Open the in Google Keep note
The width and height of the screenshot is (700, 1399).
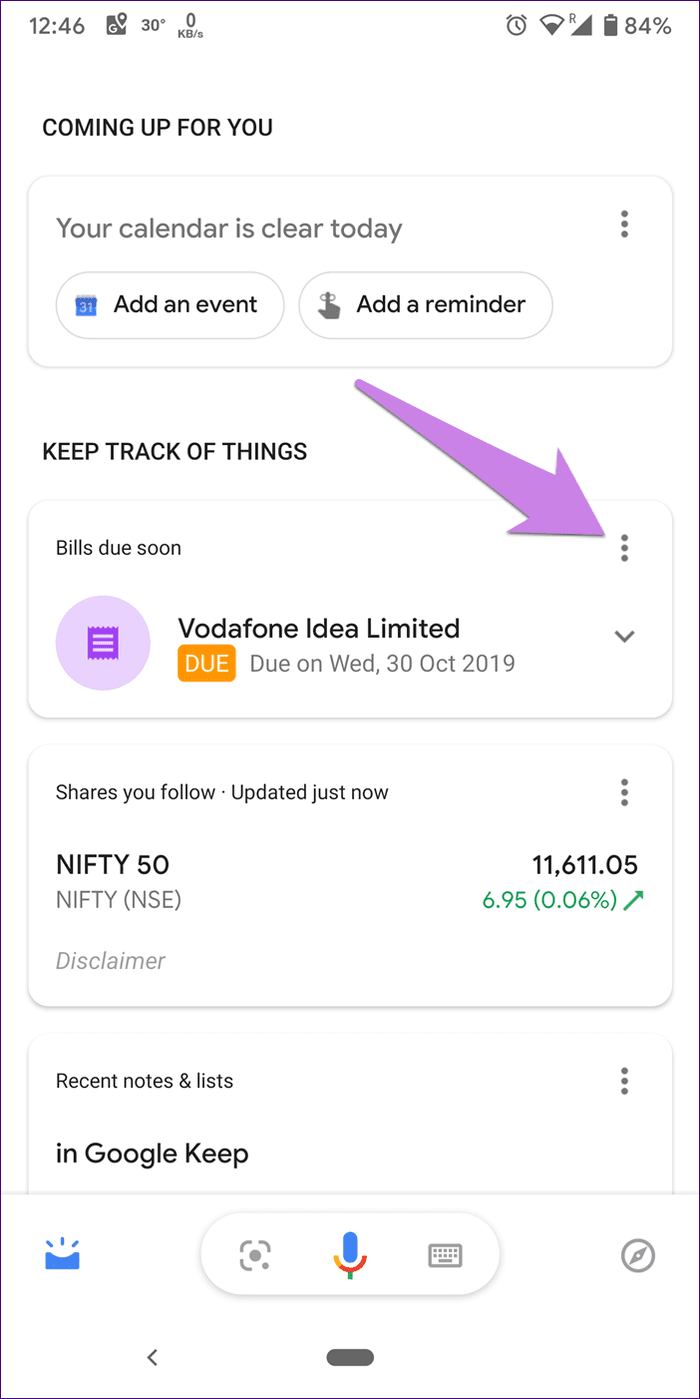(x=152, y=1153)
